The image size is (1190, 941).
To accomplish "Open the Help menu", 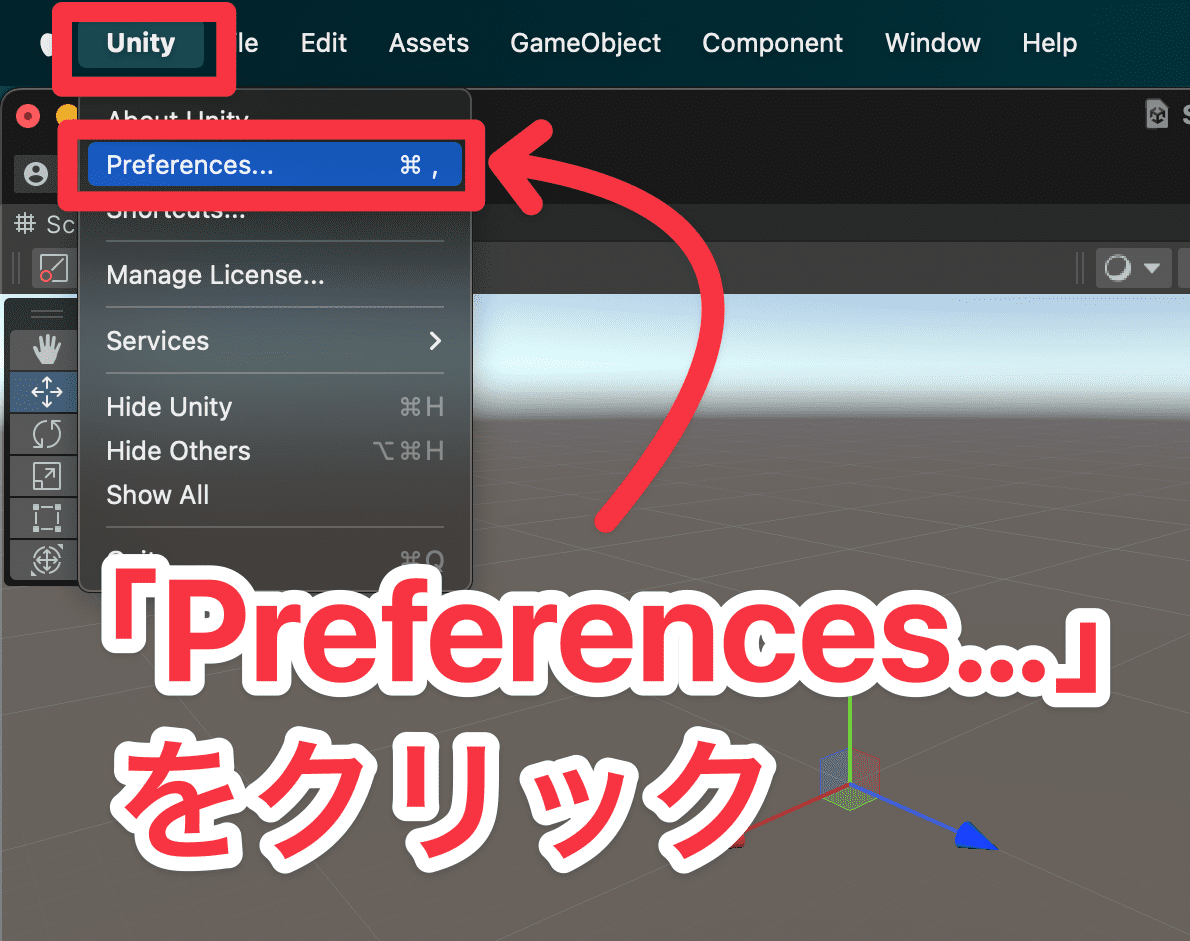I will pyautogui.click(x=1049, y=43).
